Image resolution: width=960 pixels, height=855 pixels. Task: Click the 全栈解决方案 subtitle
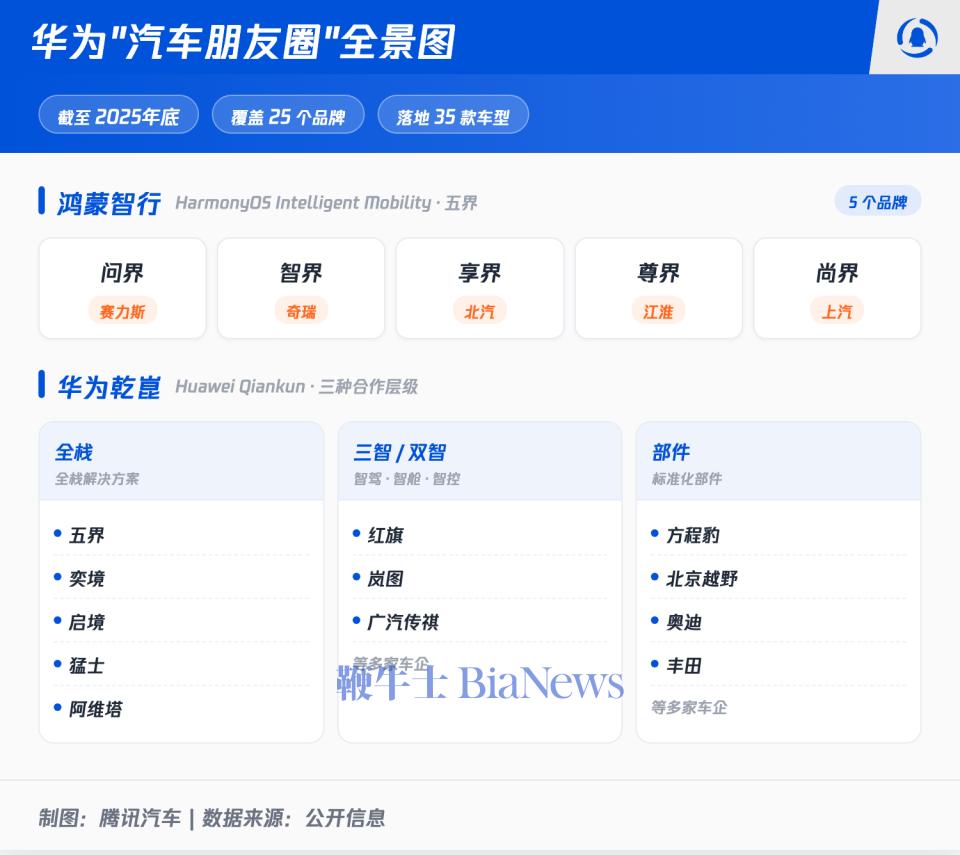97,478
